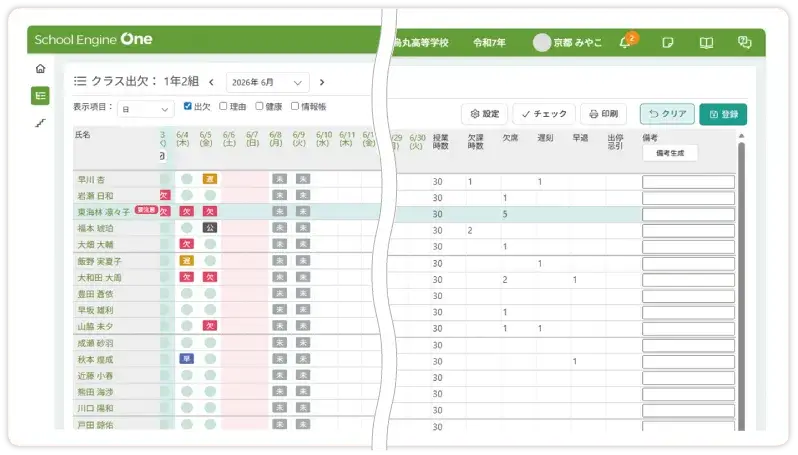
Task: Click 6/5 circle for 成瀬 紗羽
Action: point(210,343)
